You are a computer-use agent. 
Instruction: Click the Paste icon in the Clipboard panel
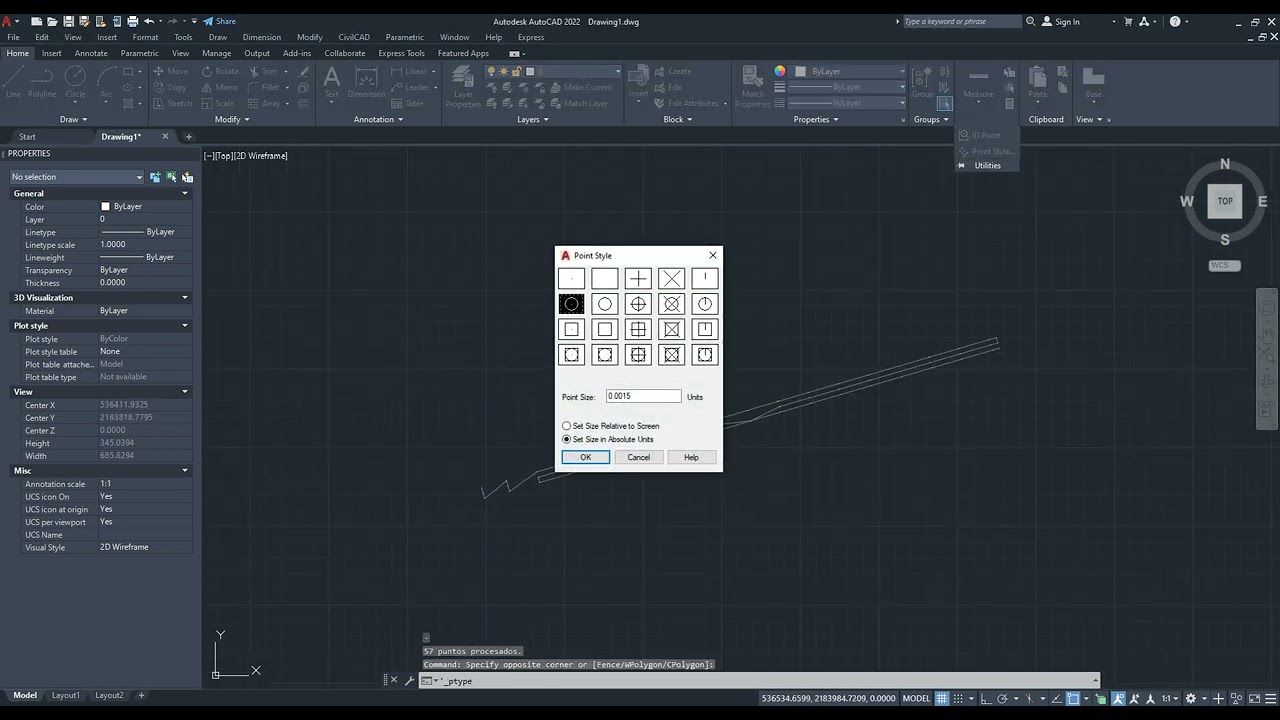(1038, 82)
